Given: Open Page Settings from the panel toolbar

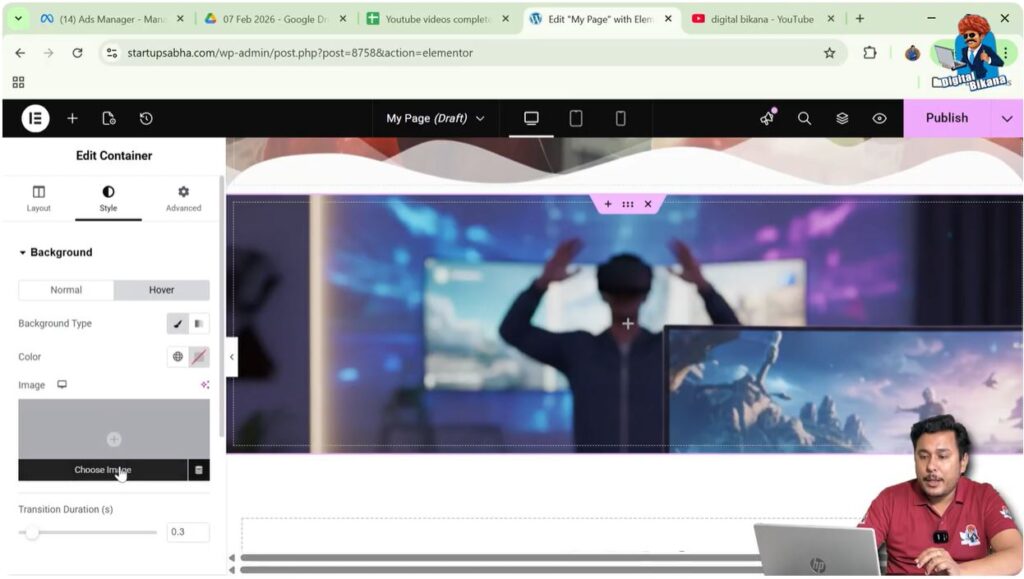Looking at the screenshot, I should (x=110, y=118).
